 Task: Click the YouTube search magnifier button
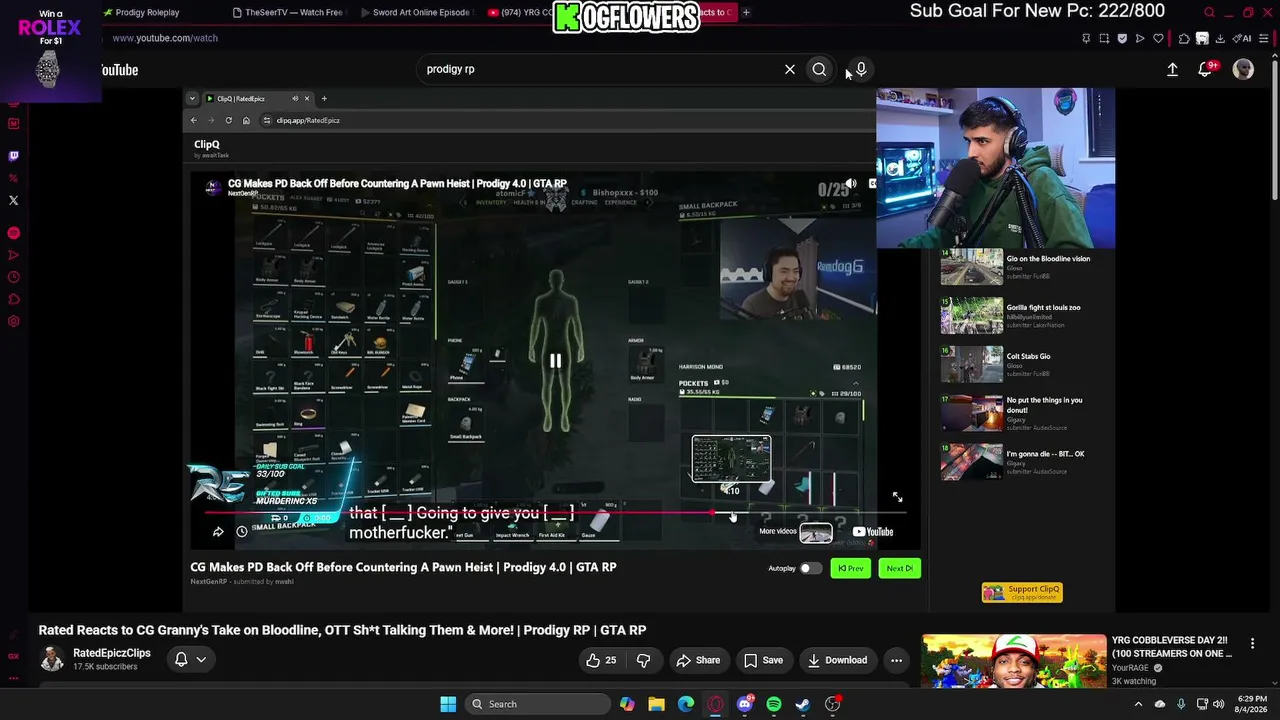819,69
